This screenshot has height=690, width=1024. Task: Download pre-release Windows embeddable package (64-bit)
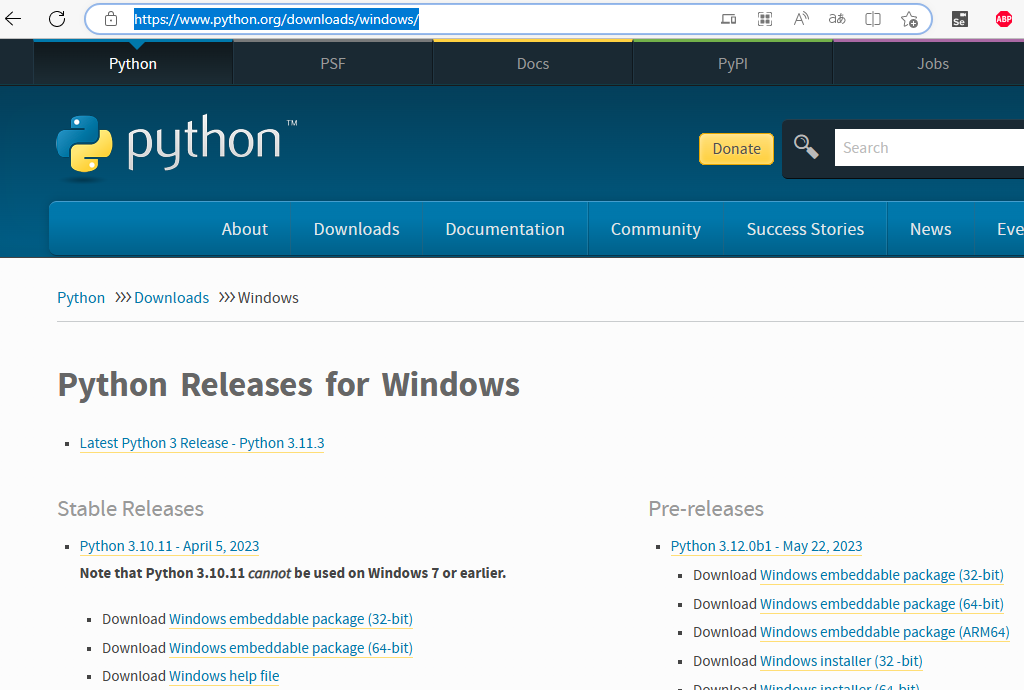click(x=882, y=604)
